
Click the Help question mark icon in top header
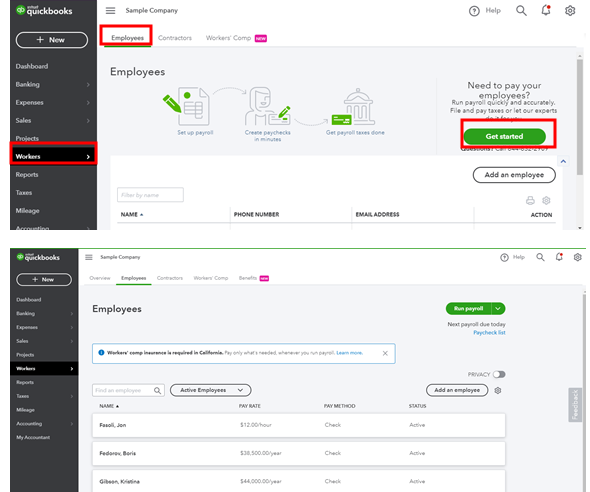pos(474,11)
